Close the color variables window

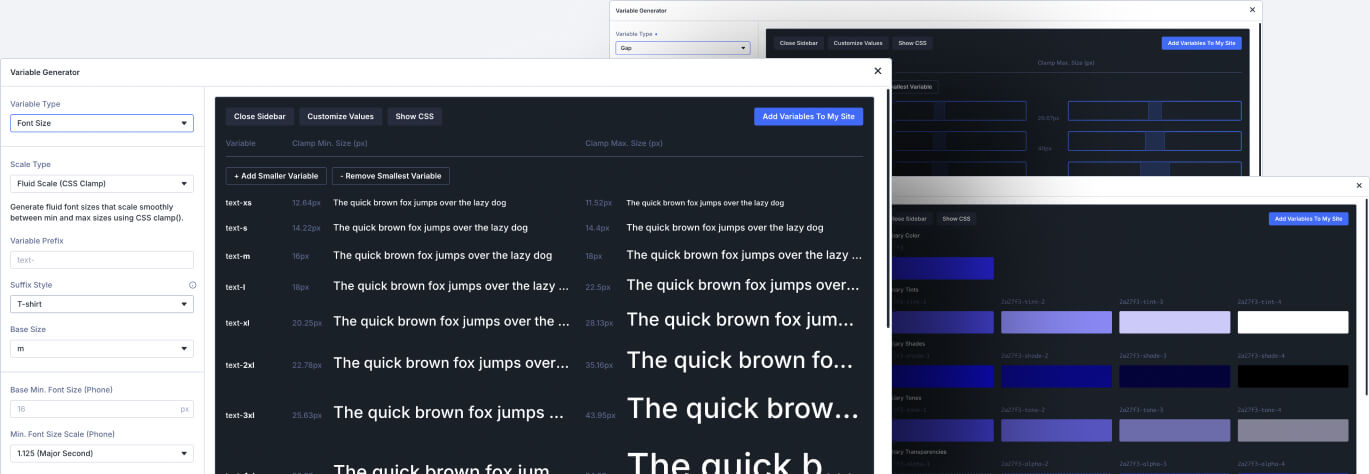[1359, 185]
